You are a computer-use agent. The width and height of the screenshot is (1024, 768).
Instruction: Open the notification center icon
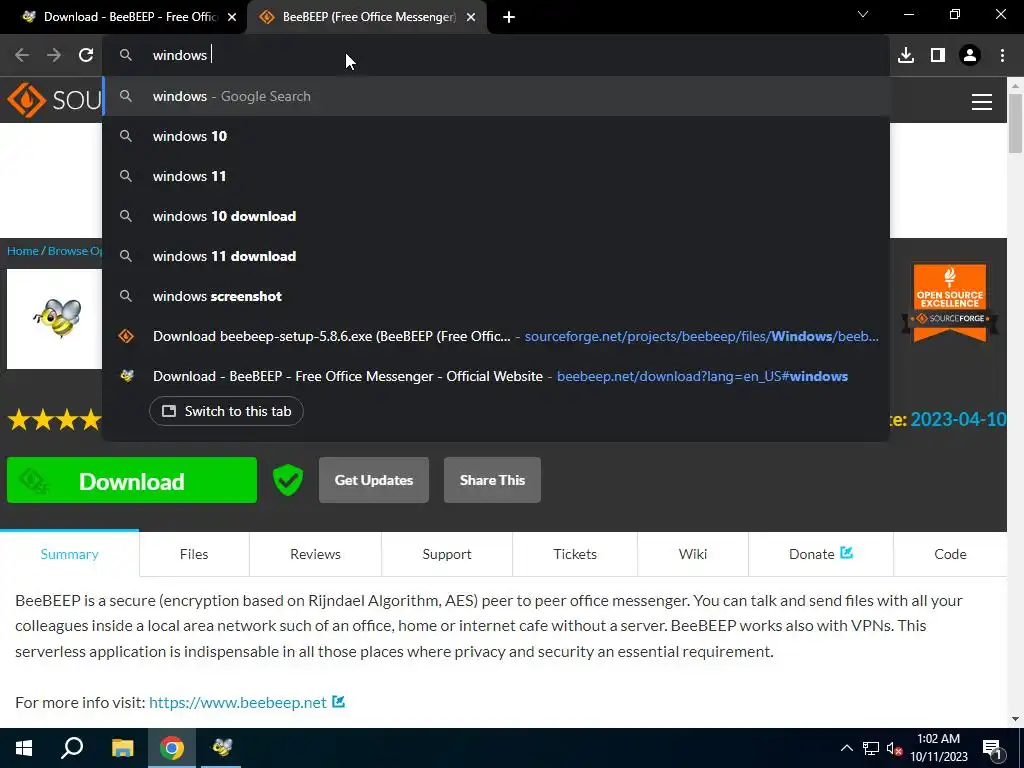coord(992,749)
